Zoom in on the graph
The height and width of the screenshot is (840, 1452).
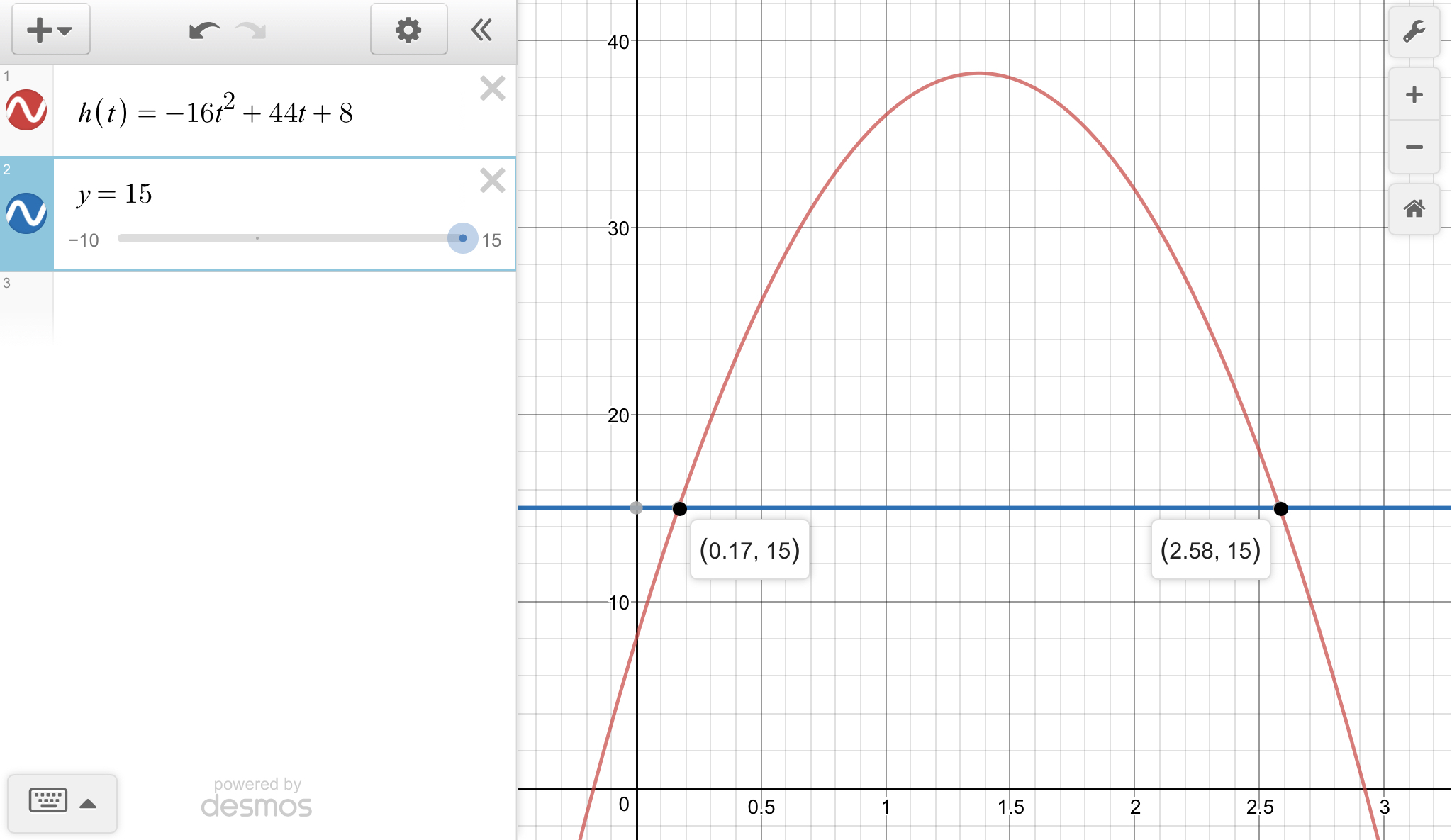1414,95
